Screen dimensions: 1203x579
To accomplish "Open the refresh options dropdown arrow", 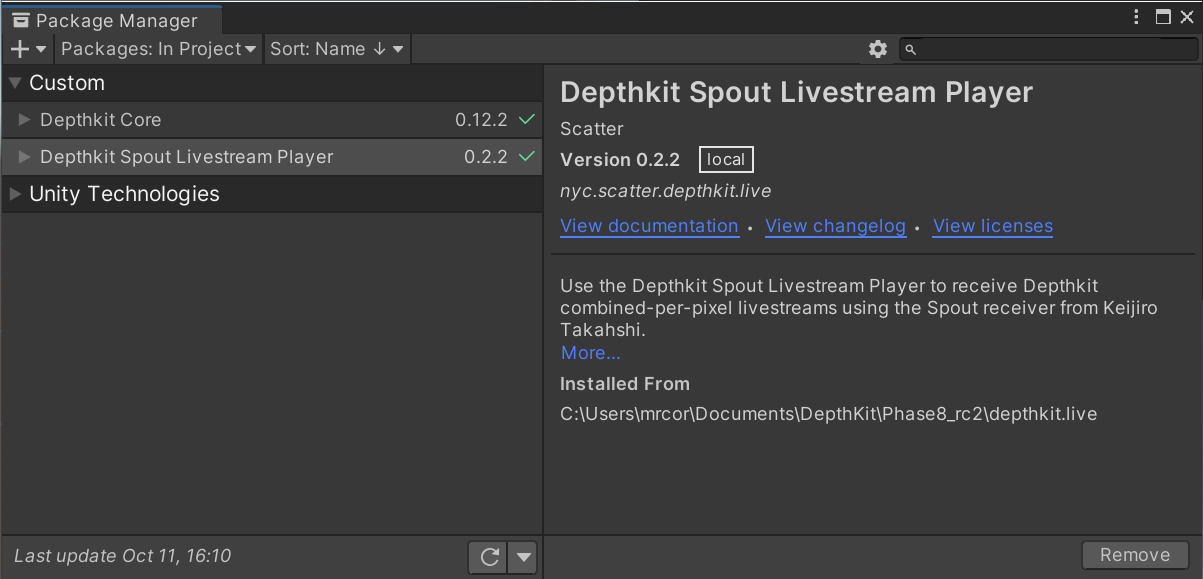I will click(523, 557).
